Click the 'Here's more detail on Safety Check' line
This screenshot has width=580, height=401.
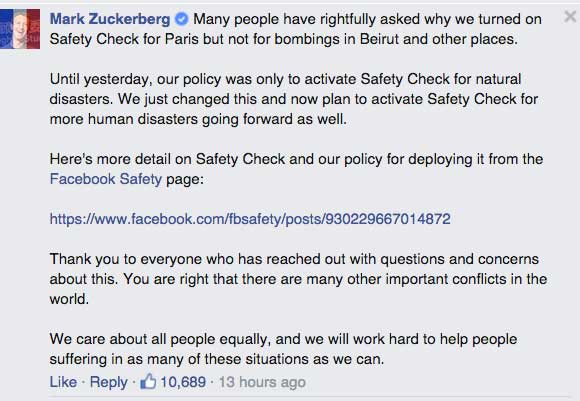(296, 159)
